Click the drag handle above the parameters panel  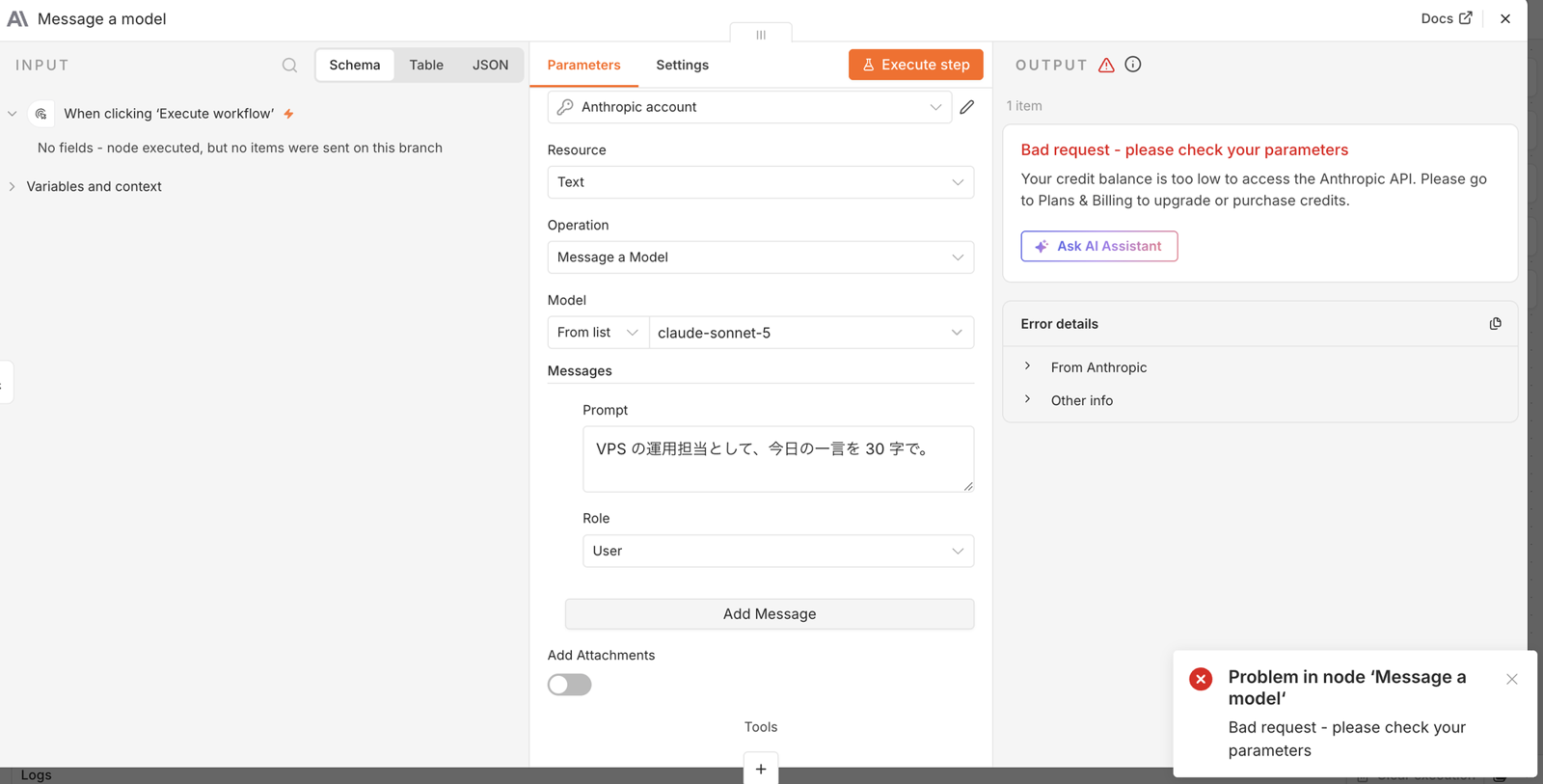click(x=761, y=35)
